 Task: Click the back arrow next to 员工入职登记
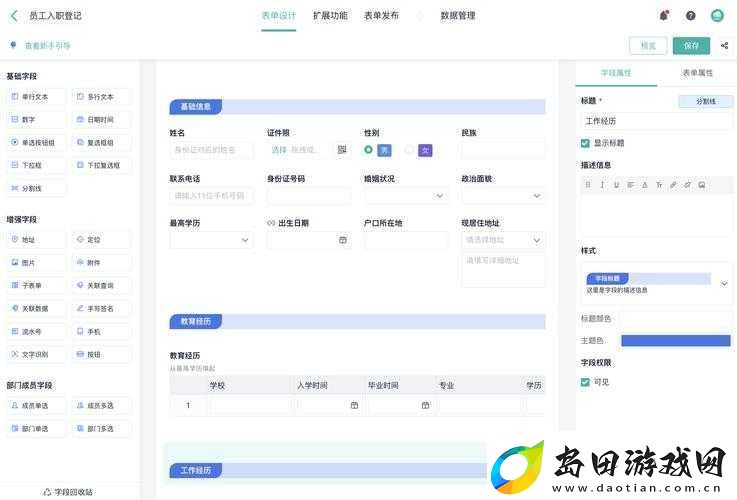(14, 16)
